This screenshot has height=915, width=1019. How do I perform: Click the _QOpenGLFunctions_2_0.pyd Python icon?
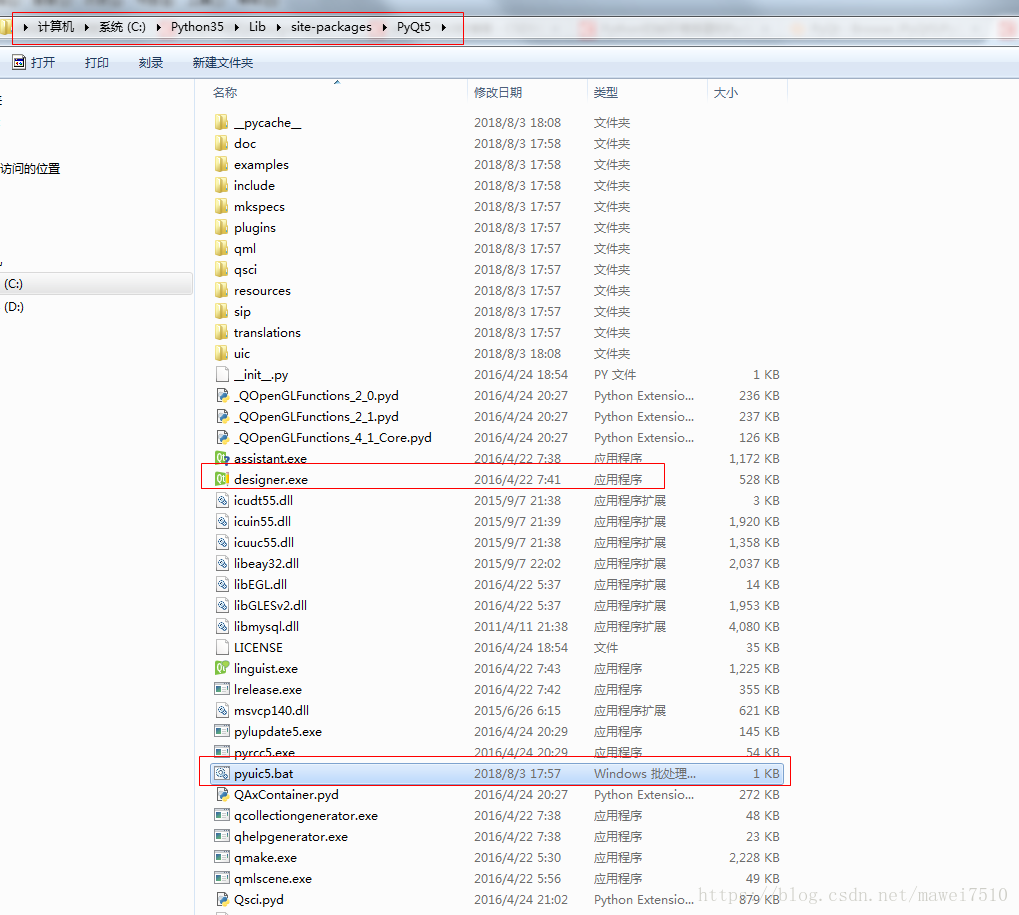[222, 395]
